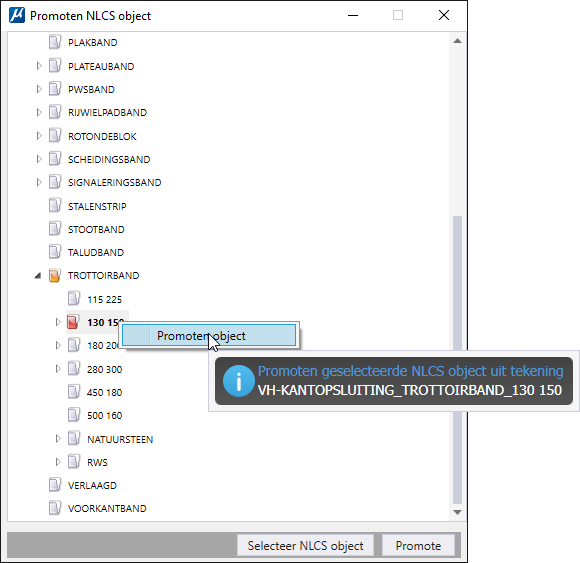The width and height of the screenshot is (580, 563).
Task: Select the TALUDBAND tree item
Action: [x=96, y=253]
